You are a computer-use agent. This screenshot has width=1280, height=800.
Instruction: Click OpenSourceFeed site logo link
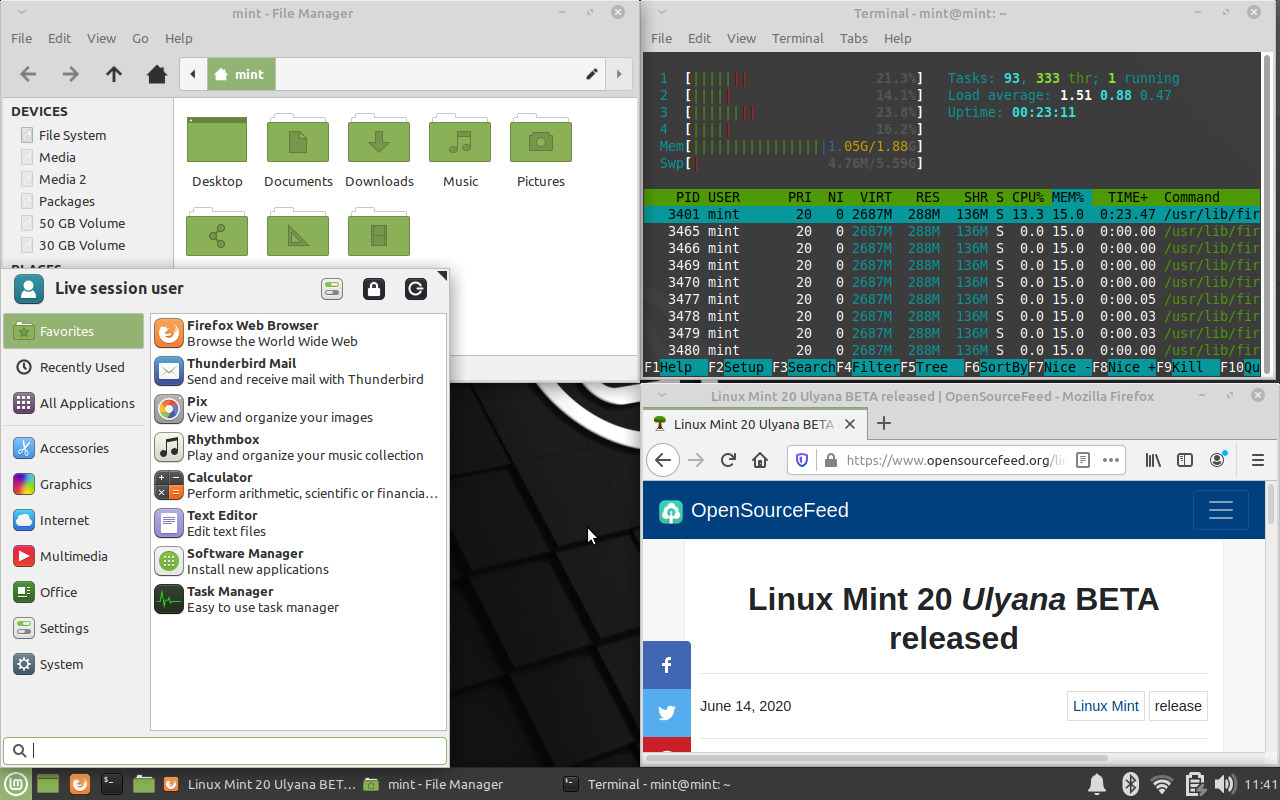[753, 510]
